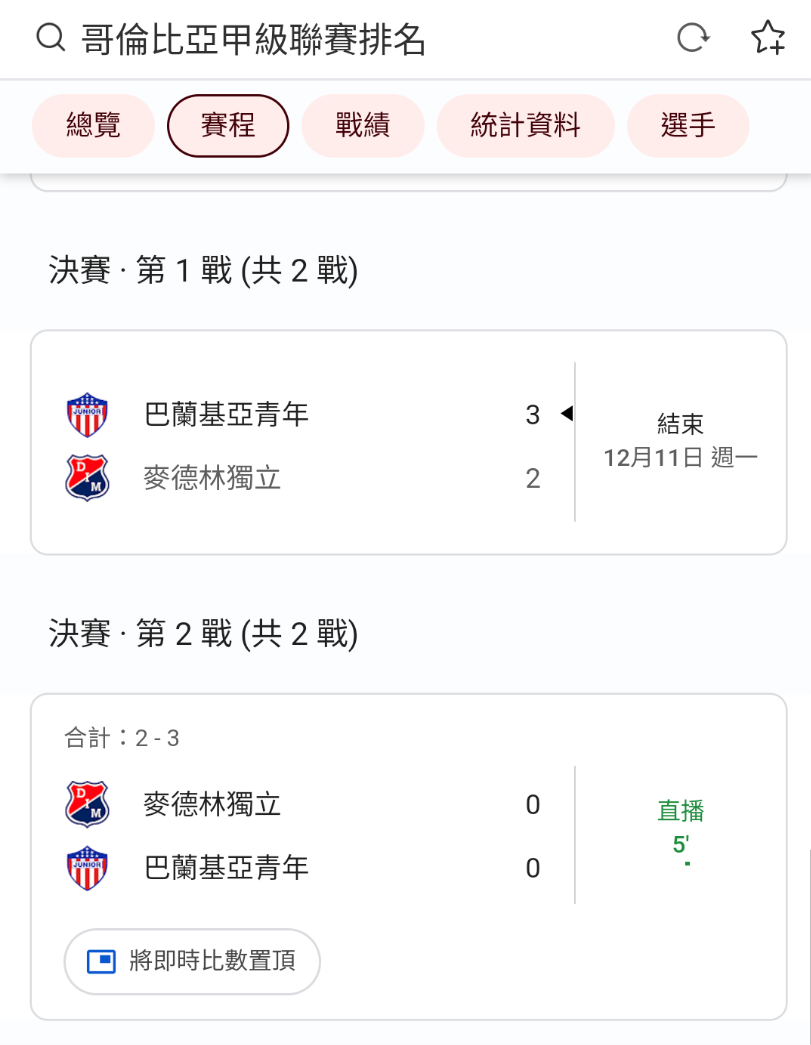The width and height of the screenshot is (811, 1045).
Task: Click Junior team crest in first leg
Action: click(87, 415)
